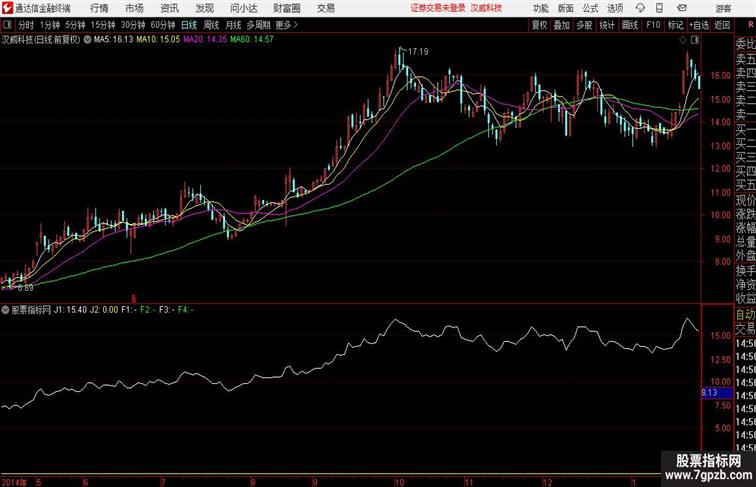The width and height of the screenshot is (756, 487).
Task: Open the 交易 menu
Action: click(x=326, y=8)
